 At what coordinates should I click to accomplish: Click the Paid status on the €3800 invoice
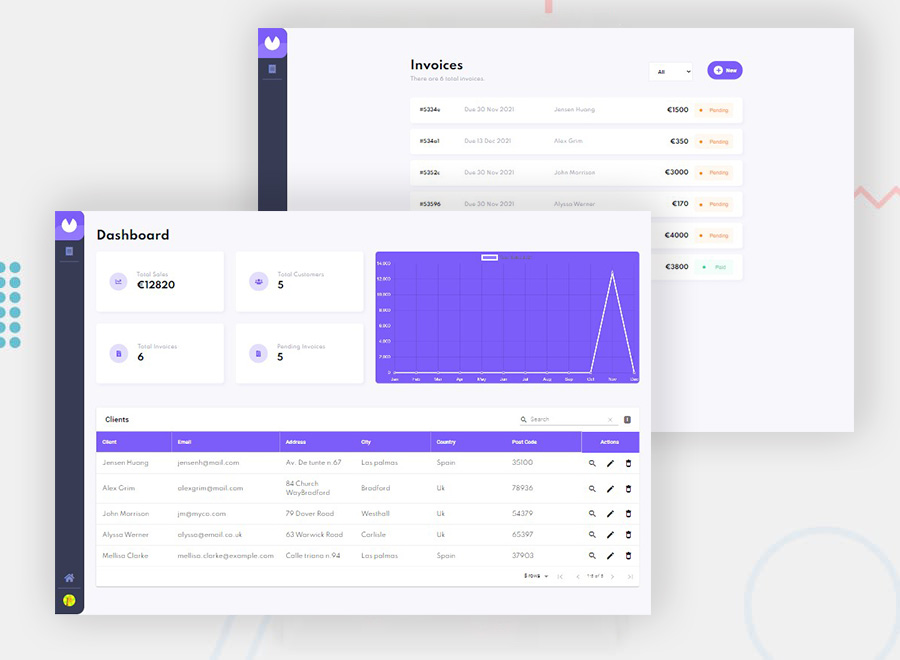click(713, 267)
